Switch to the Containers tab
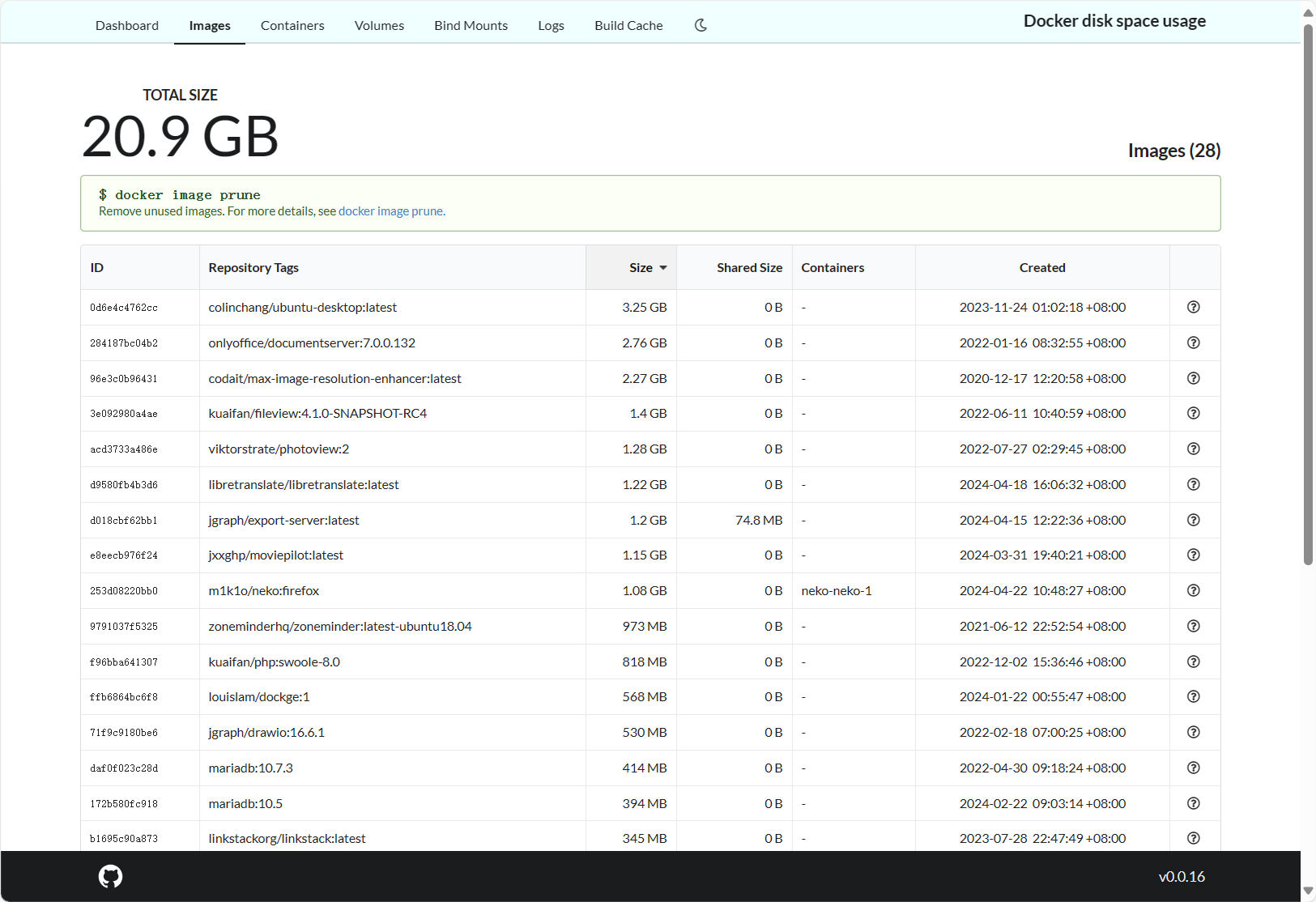The height and width of the screenshot is (902, 1316). pyautogui.click(x=292, y=25)
